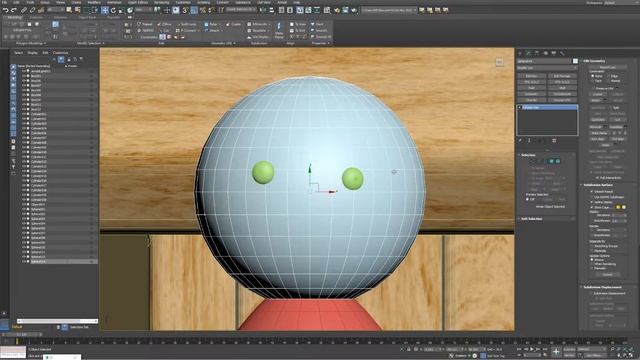Screen dimensions: 640x360
Task: Click the large Set Keys plus button
Action: pyautogui.click(x=556, y=352)
